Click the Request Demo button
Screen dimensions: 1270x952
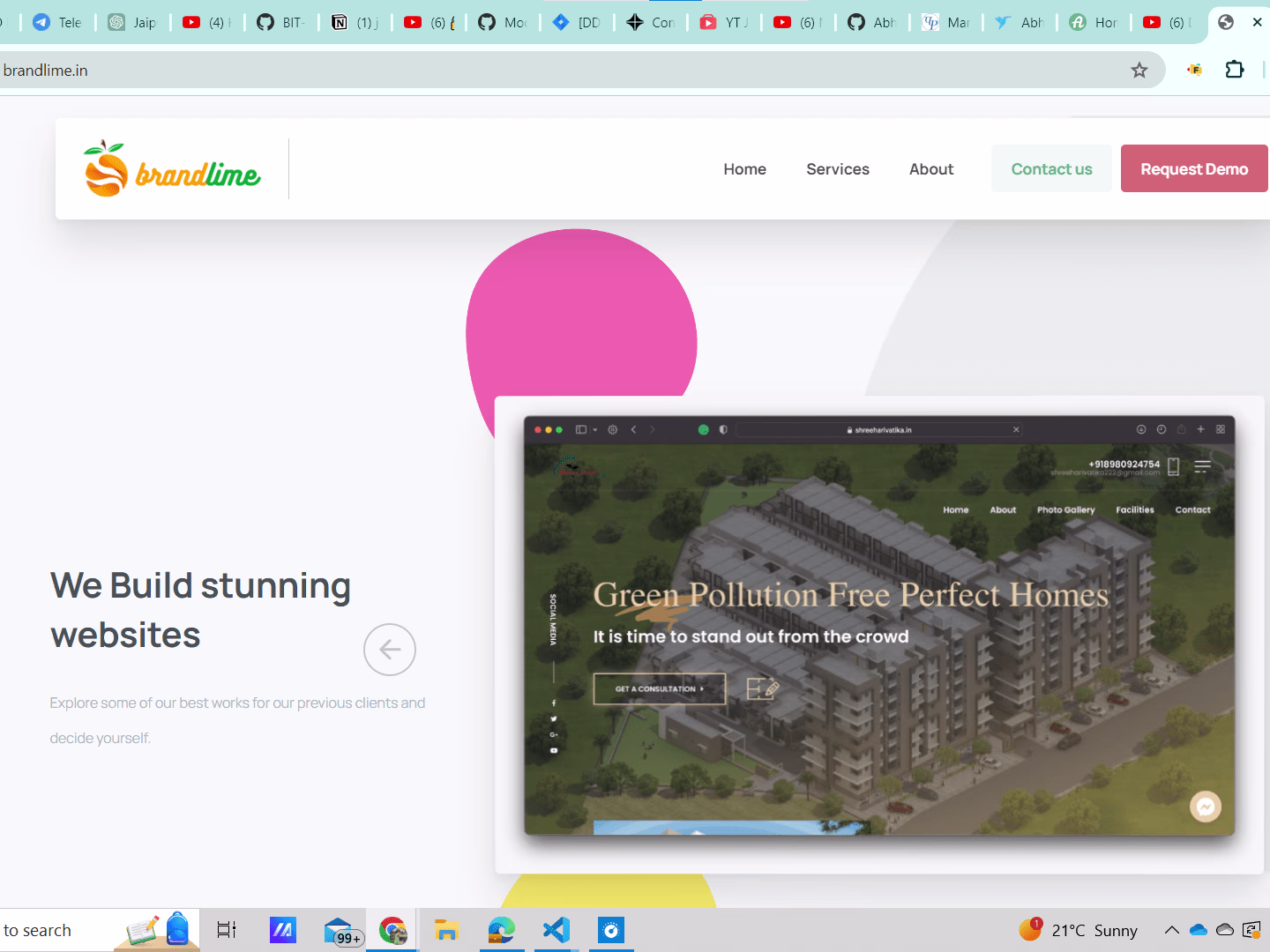[x=1193, y=168]
